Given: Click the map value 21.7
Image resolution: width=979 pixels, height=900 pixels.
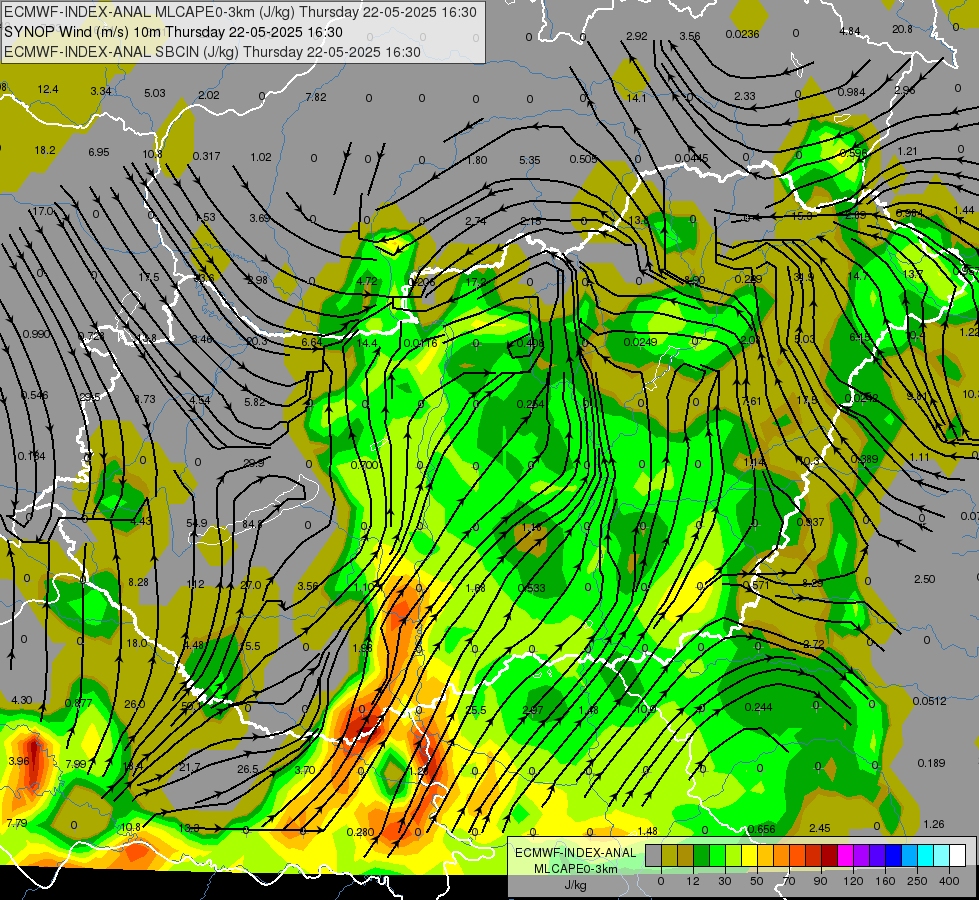Looking at the screenshot, I should (x=190, y=767).
